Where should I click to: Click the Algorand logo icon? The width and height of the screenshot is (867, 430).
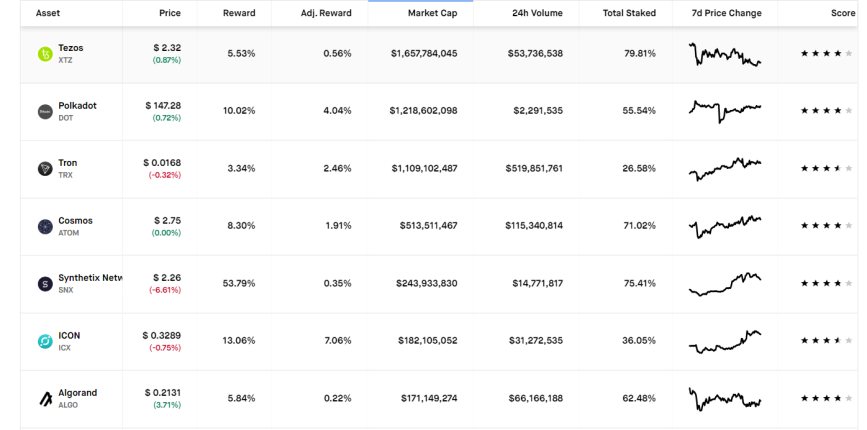pyautogui.click(x=45, y=398)
